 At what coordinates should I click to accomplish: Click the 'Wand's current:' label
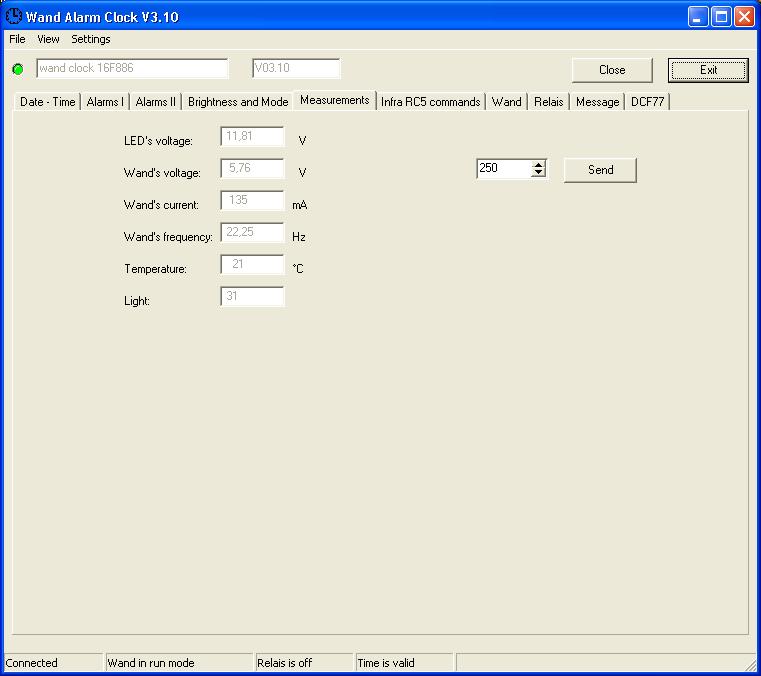coord(161,205)
